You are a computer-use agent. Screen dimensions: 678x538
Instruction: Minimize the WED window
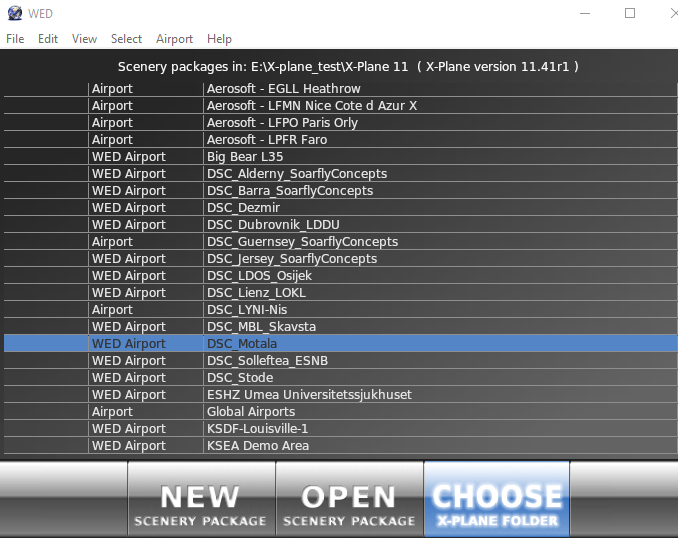pos(585,13)
